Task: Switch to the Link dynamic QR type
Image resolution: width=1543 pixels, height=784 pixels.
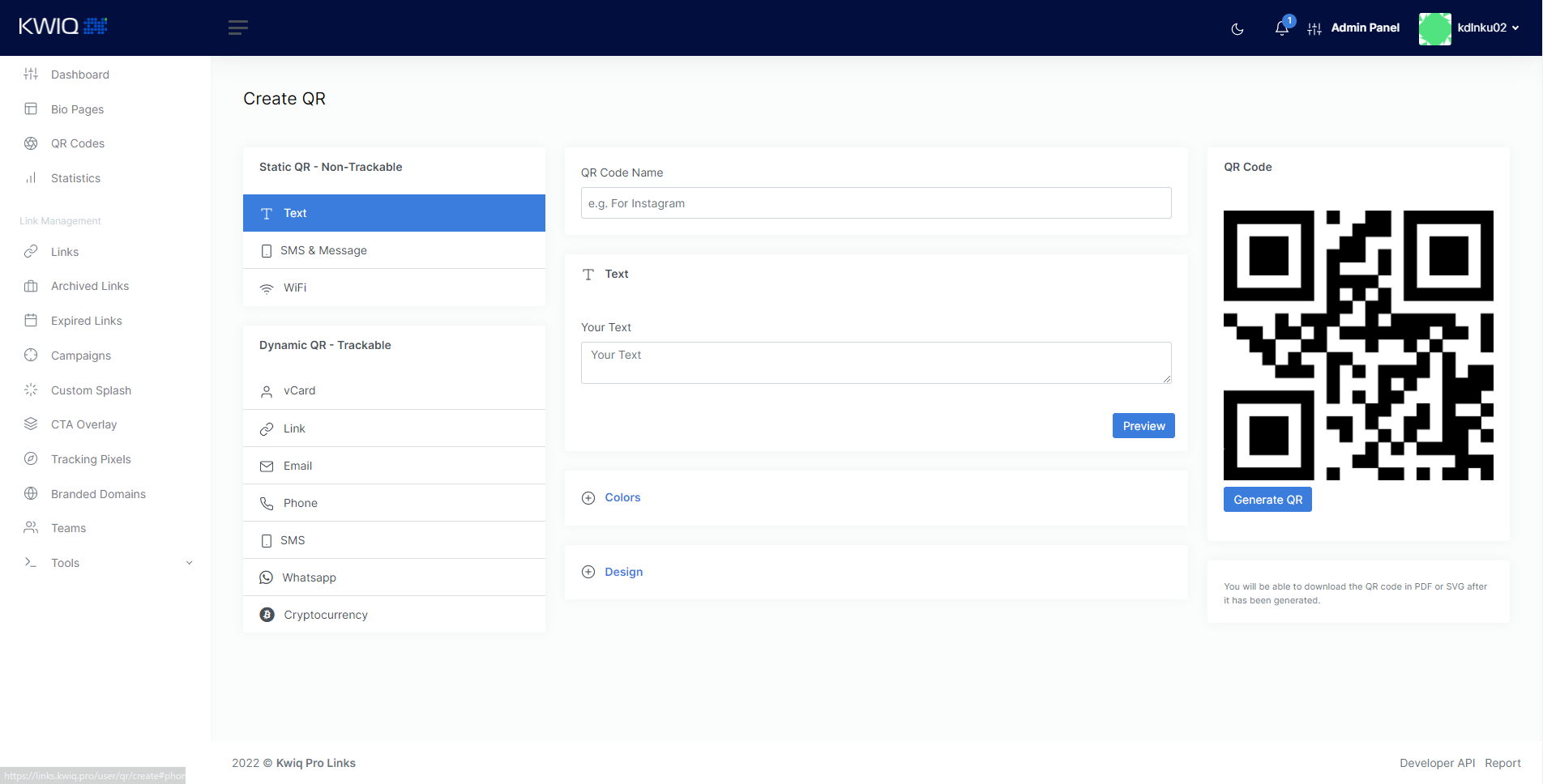Action: [294, 428]
